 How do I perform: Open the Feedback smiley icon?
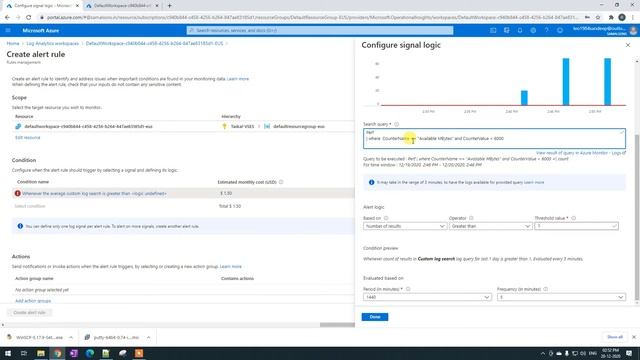pos(560,30)
